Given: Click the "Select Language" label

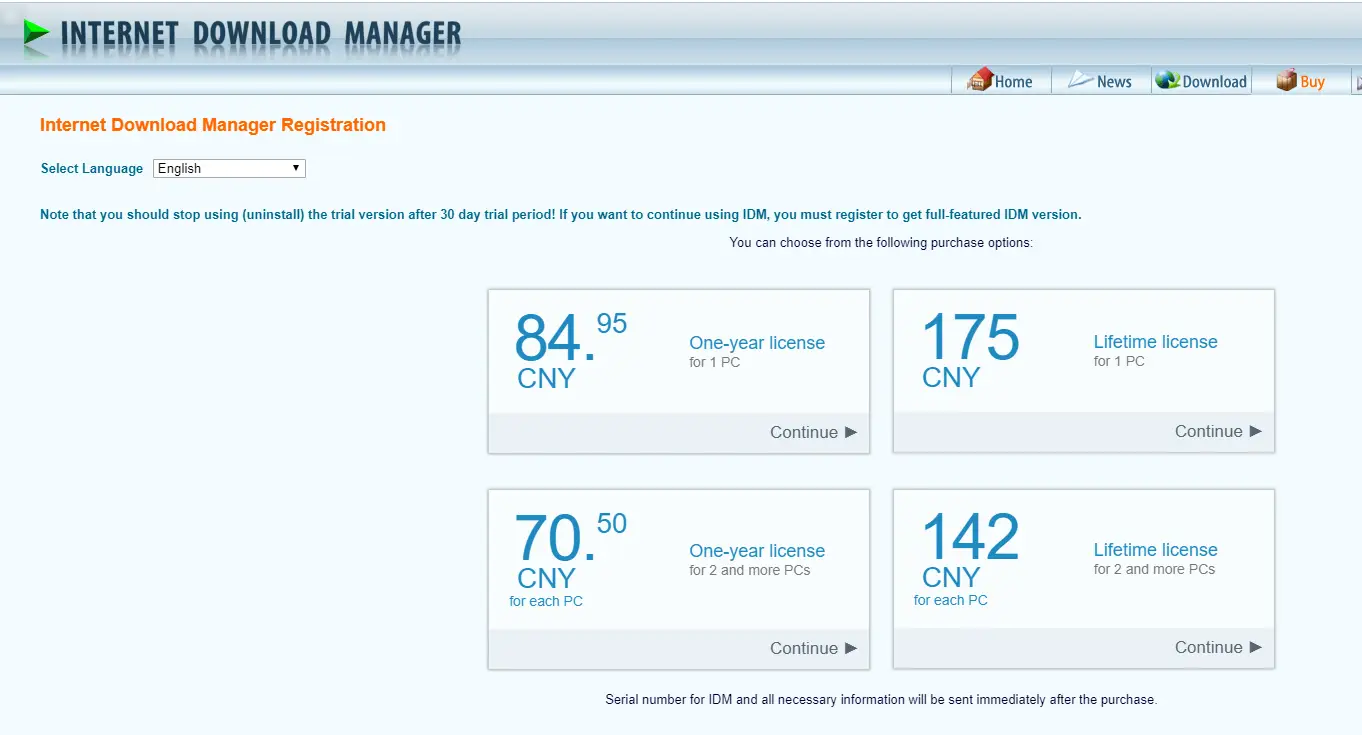Looking at the screenshot, I should [x=92, y=169].
